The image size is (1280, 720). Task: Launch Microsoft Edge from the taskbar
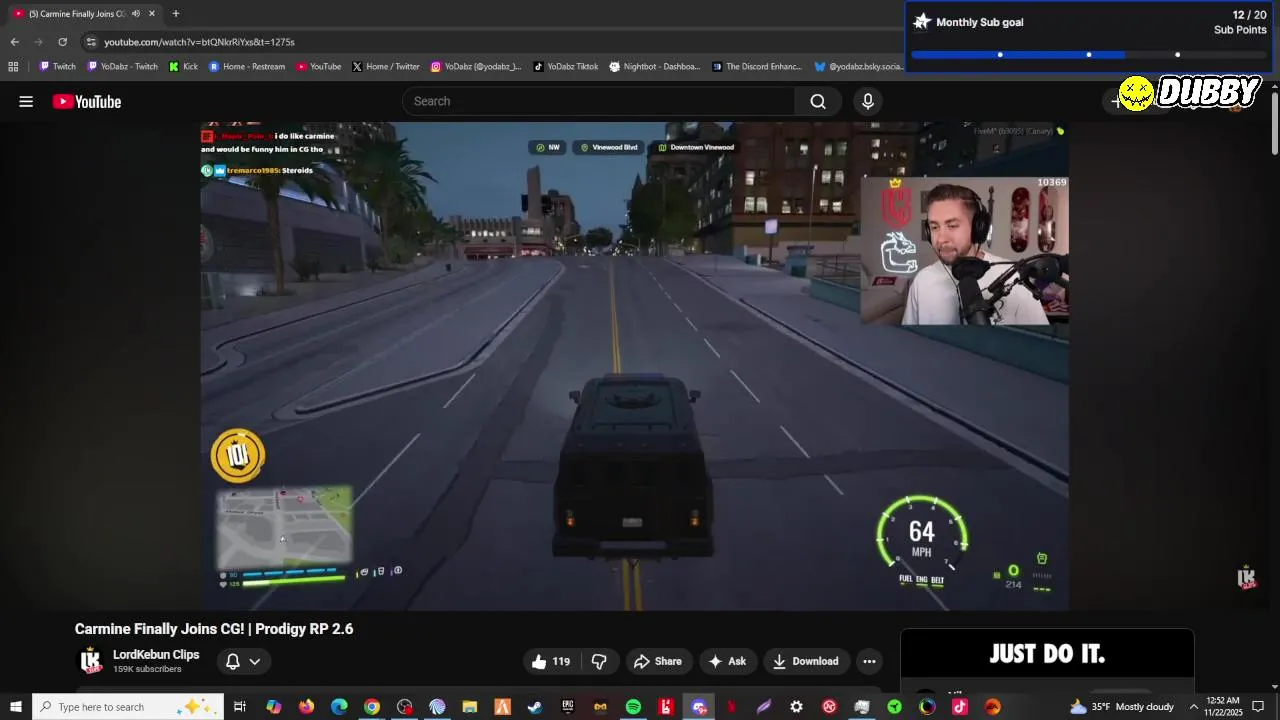tap(339, 707)
